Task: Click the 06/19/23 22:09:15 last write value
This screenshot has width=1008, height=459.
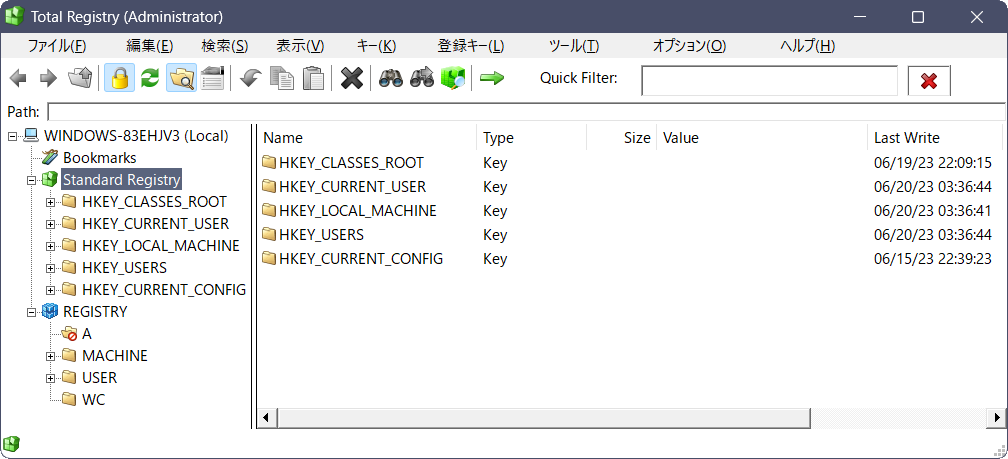Action: pos(933,163)
